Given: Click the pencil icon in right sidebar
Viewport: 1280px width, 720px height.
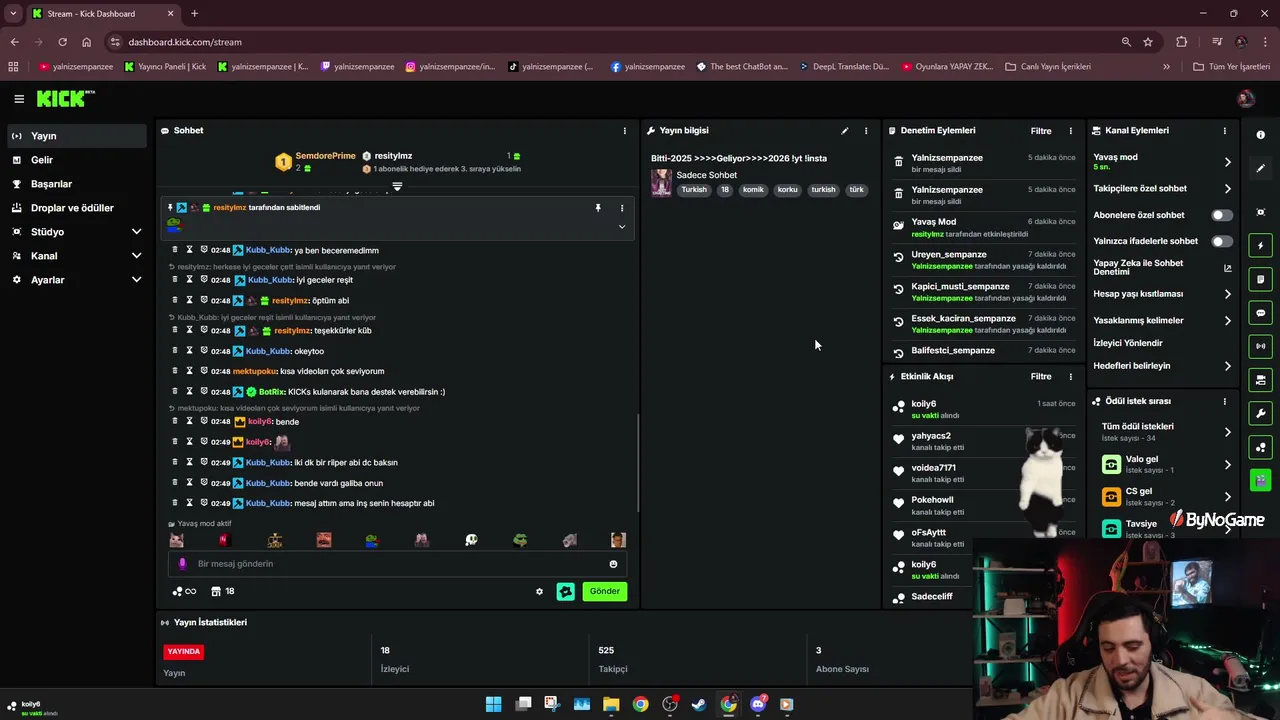Looking at the screenshot, I should 1260,168.
